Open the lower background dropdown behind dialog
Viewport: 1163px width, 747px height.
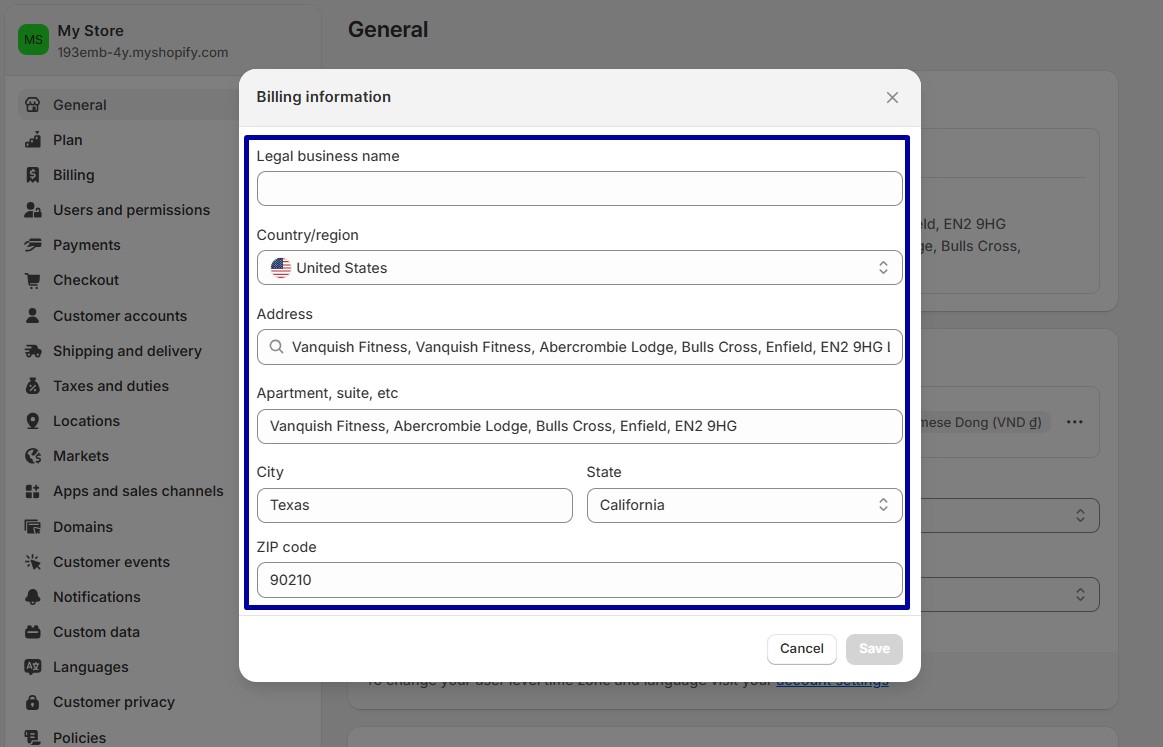coord(1010,594)
